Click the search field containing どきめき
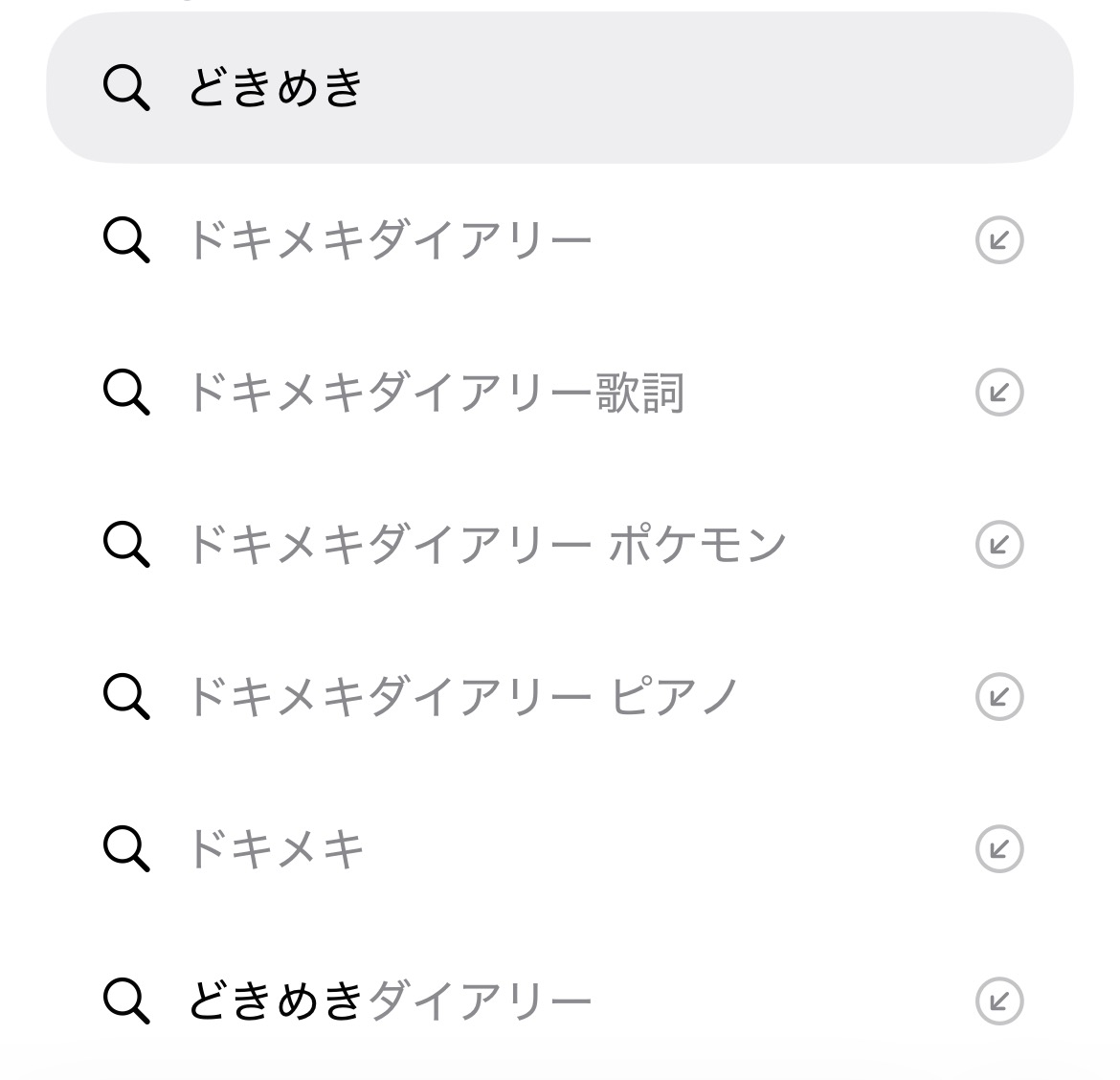 574,88
